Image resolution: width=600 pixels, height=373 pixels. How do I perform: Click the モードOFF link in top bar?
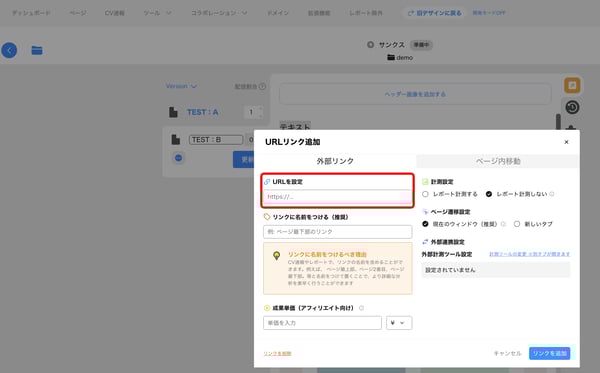489,13
